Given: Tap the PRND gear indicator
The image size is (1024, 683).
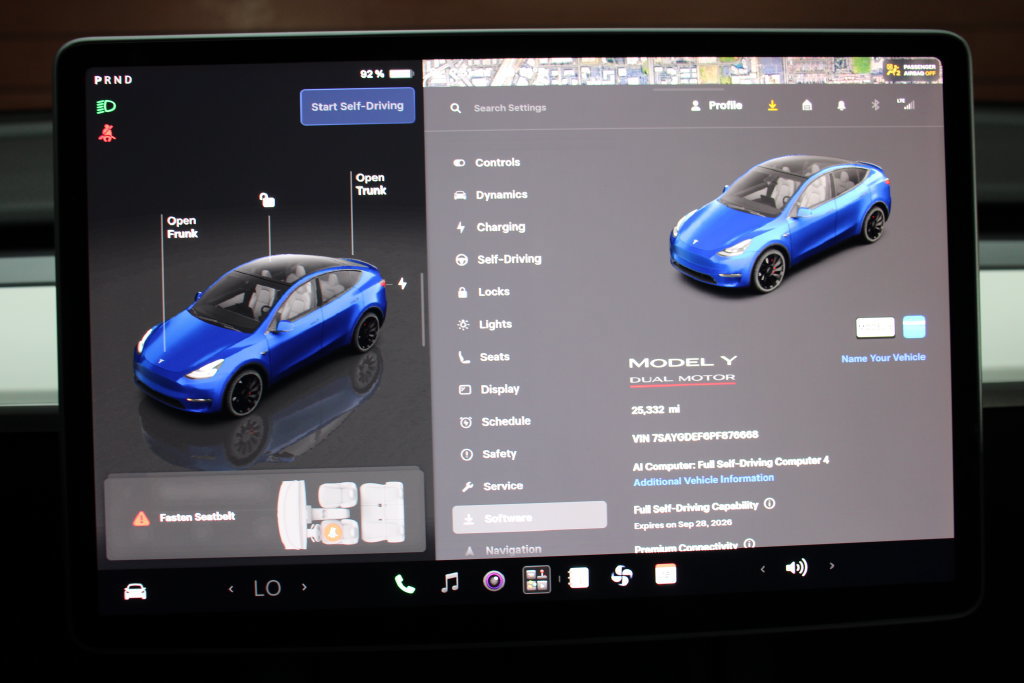Looking at the screenshot, I should click(x=113, y=80).
